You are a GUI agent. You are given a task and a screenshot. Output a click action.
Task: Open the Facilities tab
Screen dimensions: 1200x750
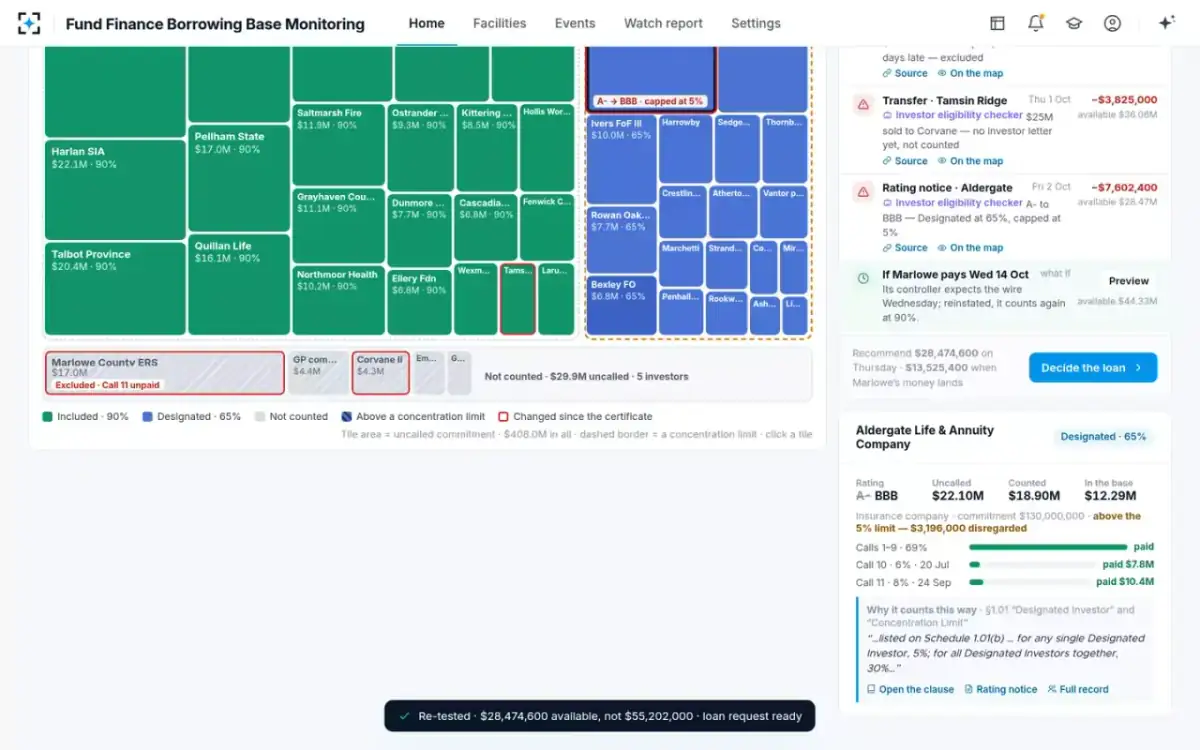499,23
